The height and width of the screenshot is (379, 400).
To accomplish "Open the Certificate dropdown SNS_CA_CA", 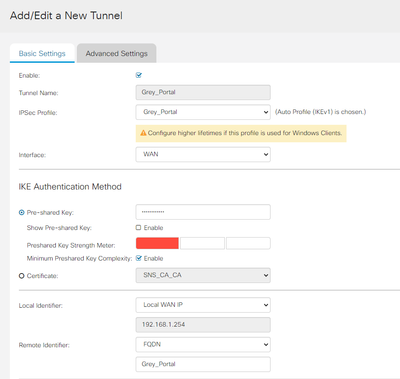I will (x=203, y=275).
